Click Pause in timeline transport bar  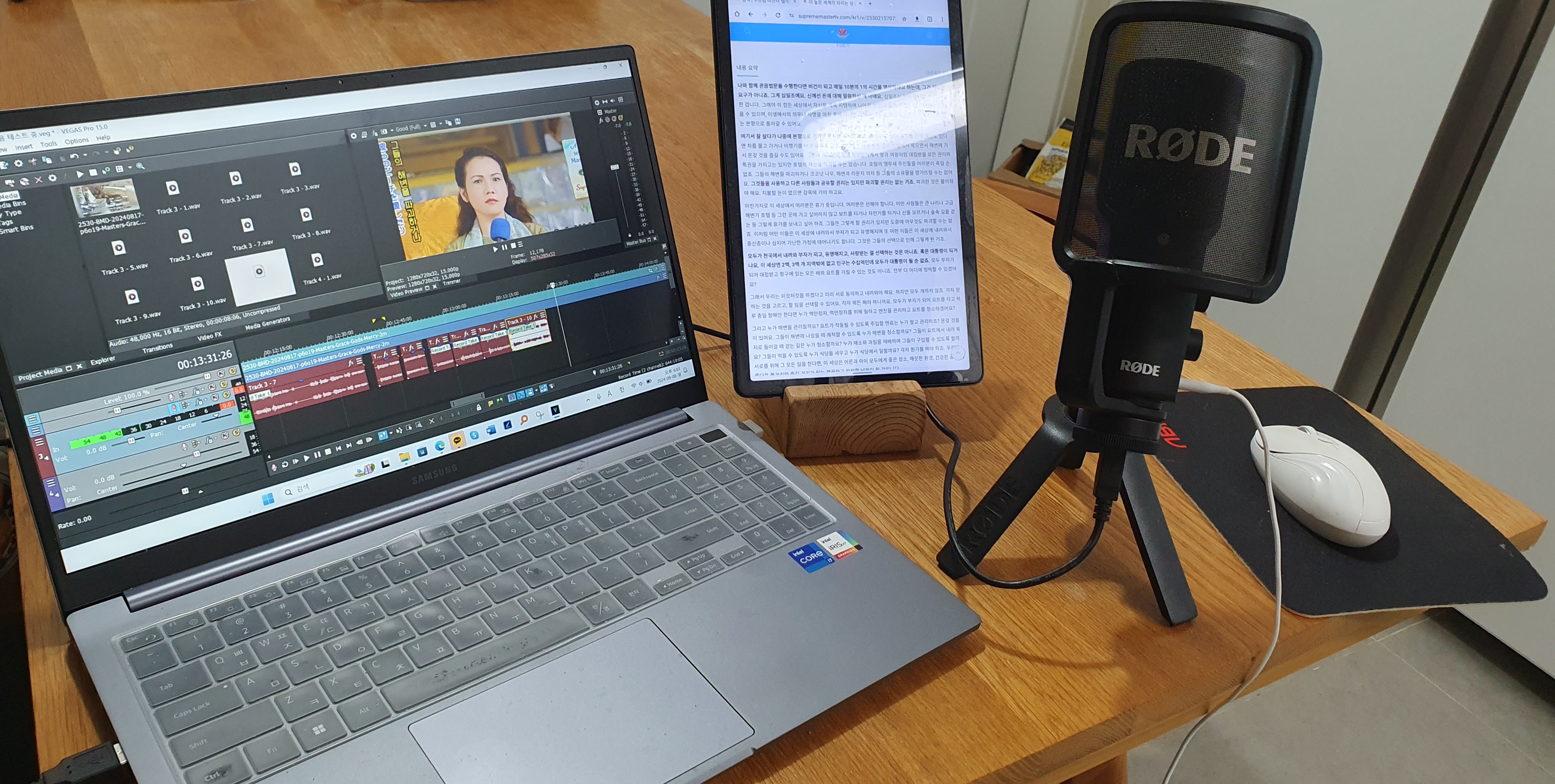(x=317, y=455)
